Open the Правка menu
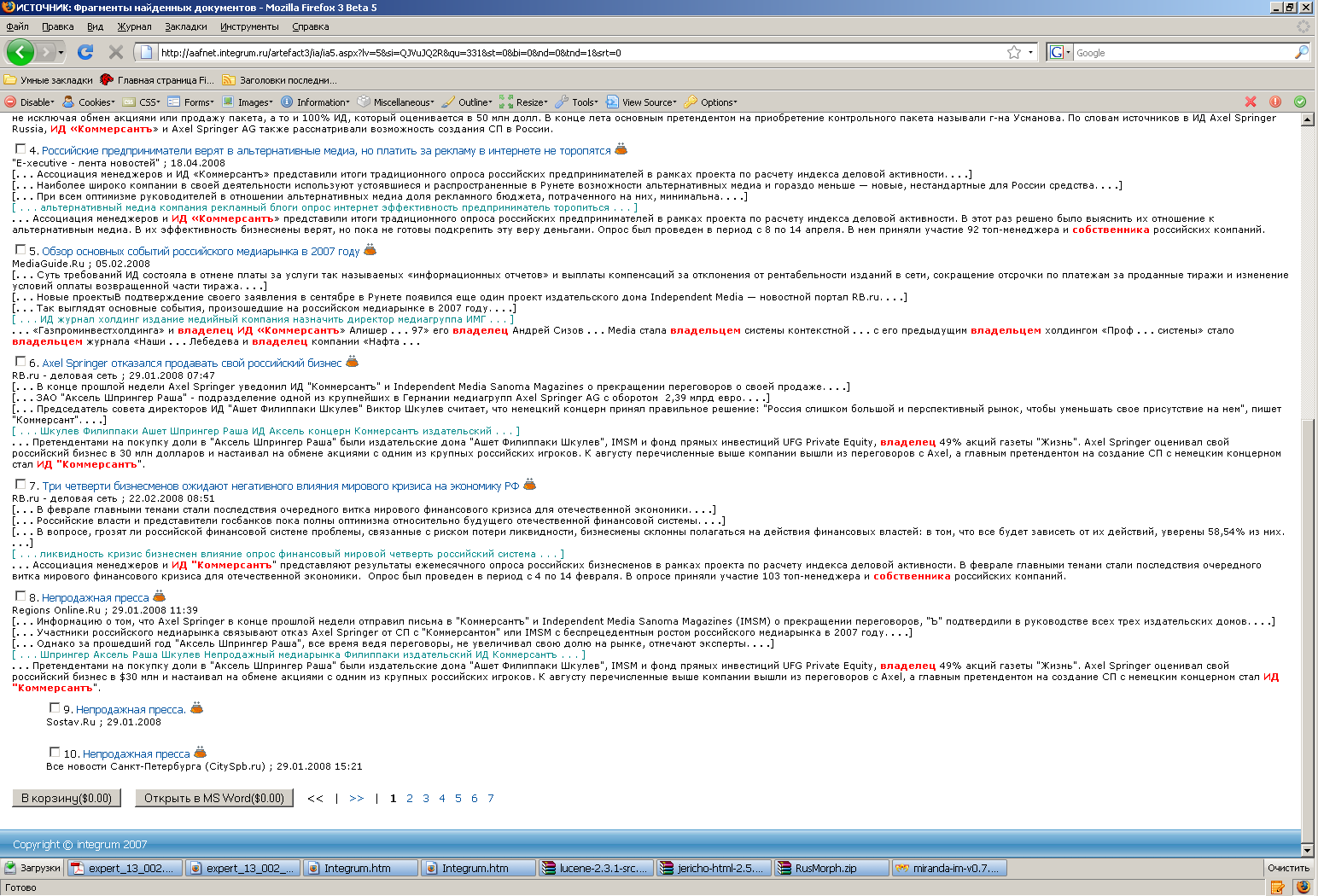Viewport: 1318px width, 896px height. point(57,26)
